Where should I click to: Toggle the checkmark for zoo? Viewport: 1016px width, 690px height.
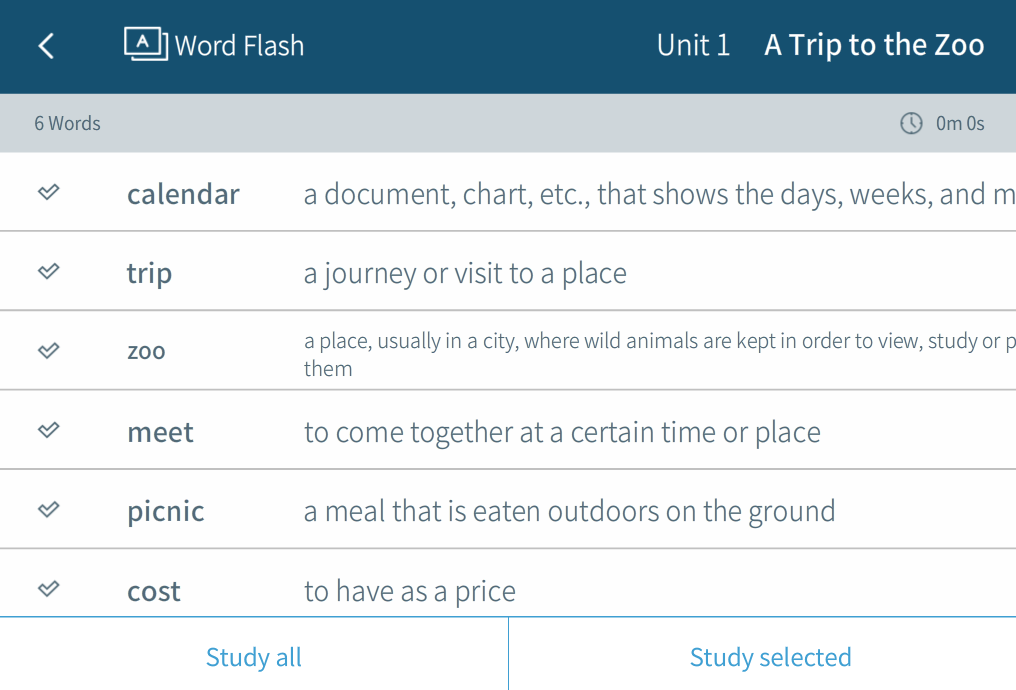tap(48, 350)
